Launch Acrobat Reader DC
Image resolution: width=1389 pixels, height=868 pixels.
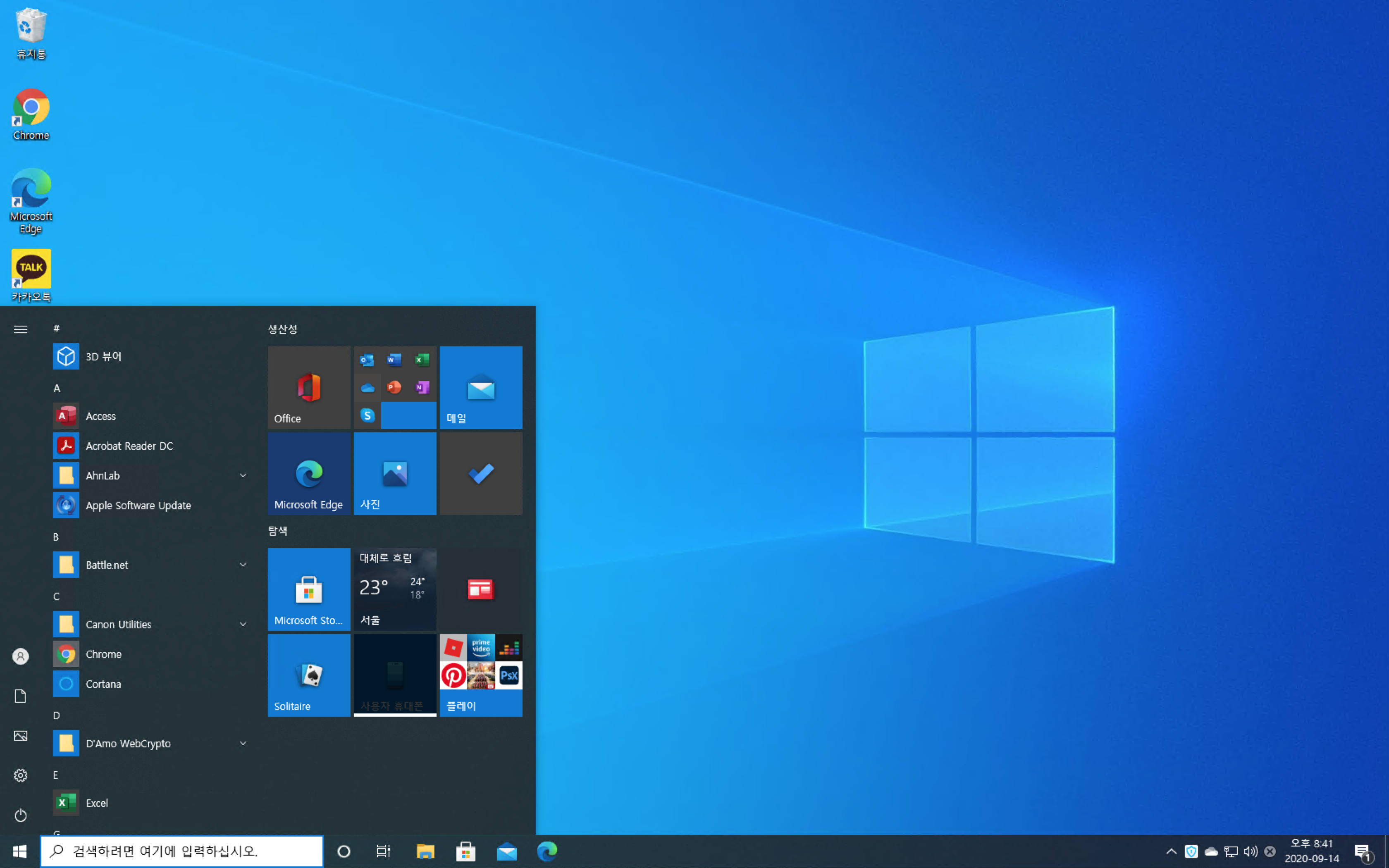[x=151, y=446]
